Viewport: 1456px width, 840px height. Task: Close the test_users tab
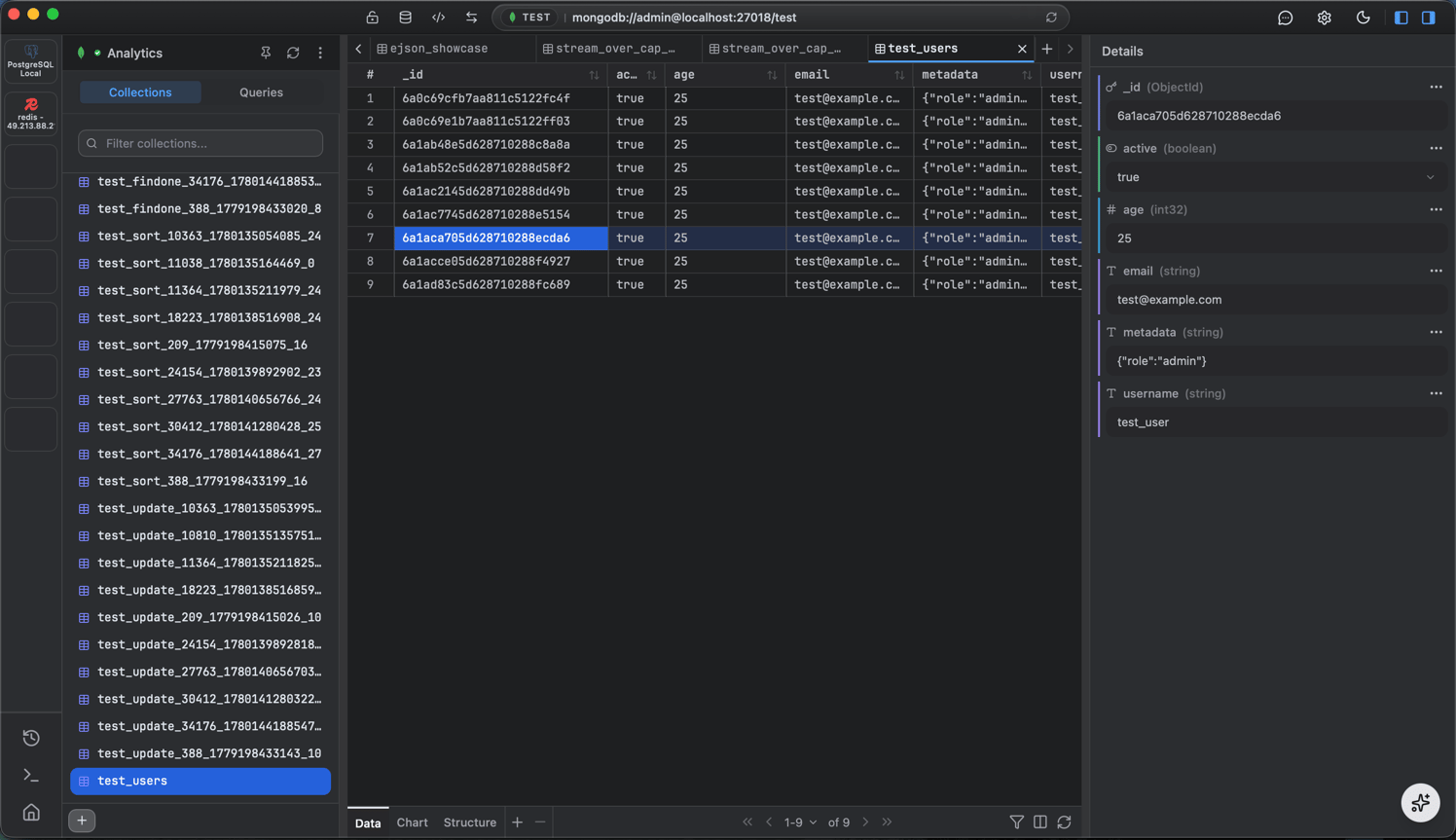[x=1022, y=49]
